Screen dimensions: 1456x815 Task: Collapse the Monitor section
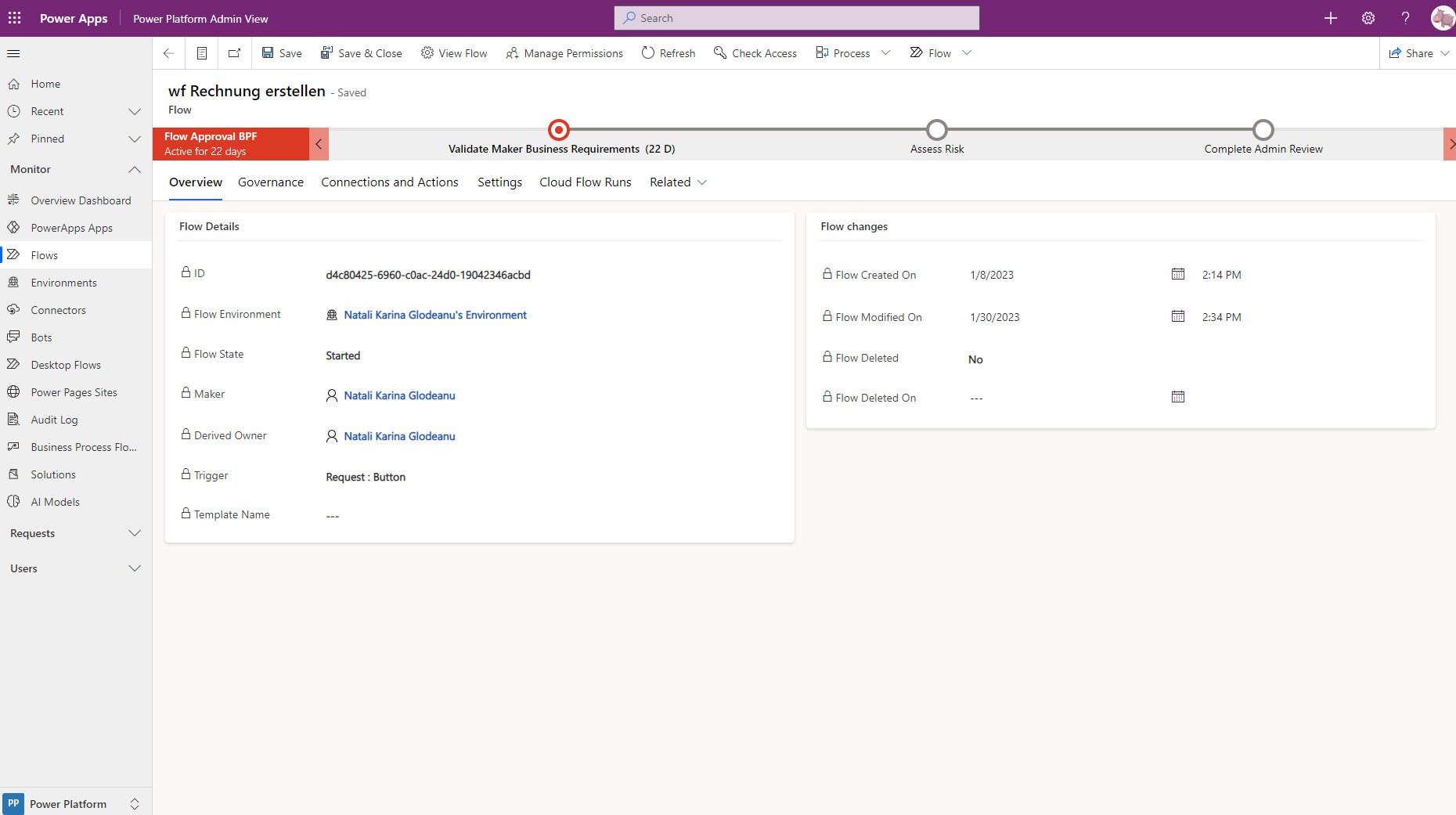(x=135, y=169)
